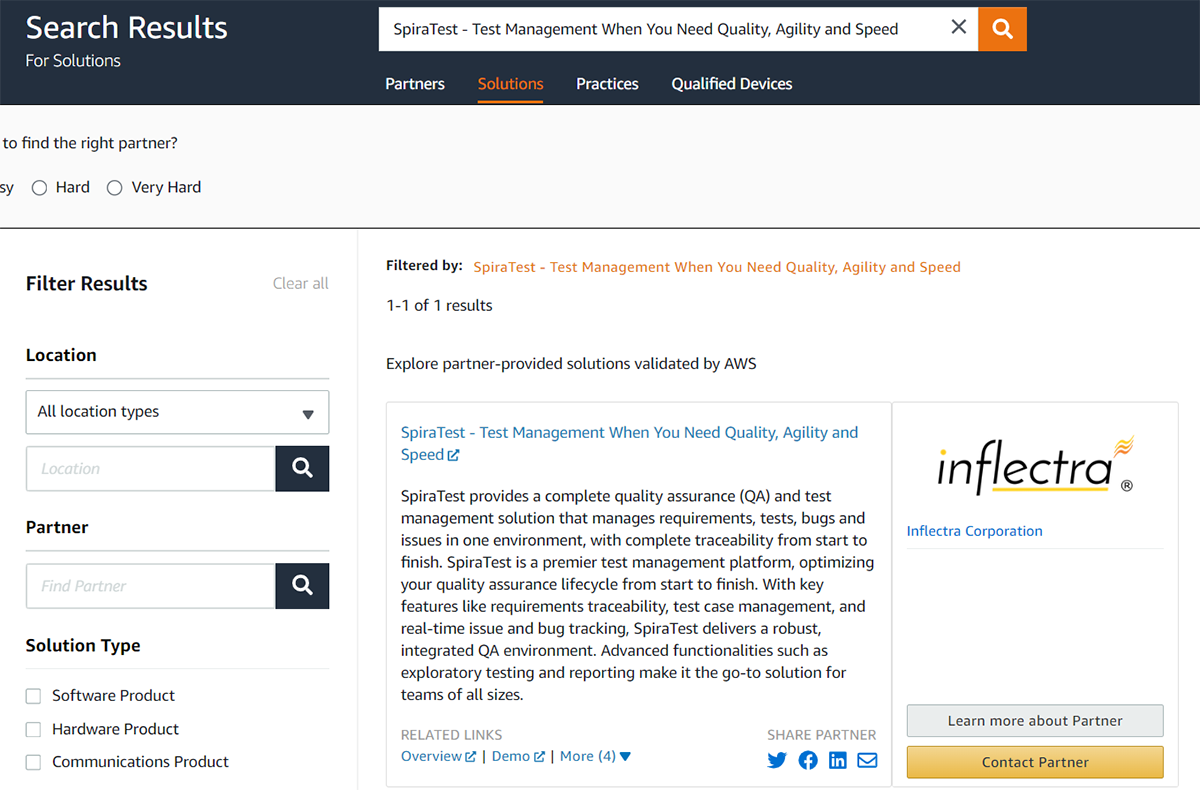The image size is (1200, 790).
Task: Check the Software Product checkbox
Action: click(x=34, y=696)
